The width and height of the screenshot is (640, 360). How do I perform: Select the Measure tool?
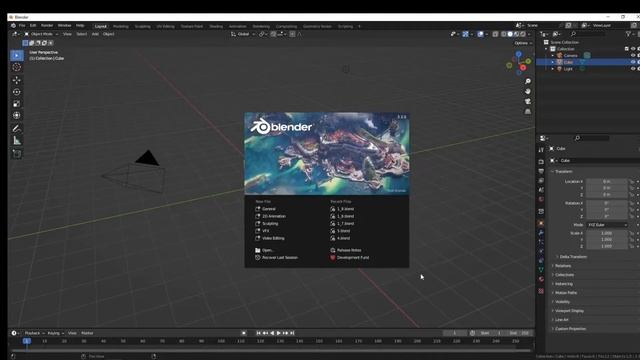click(x=17, y=141)
